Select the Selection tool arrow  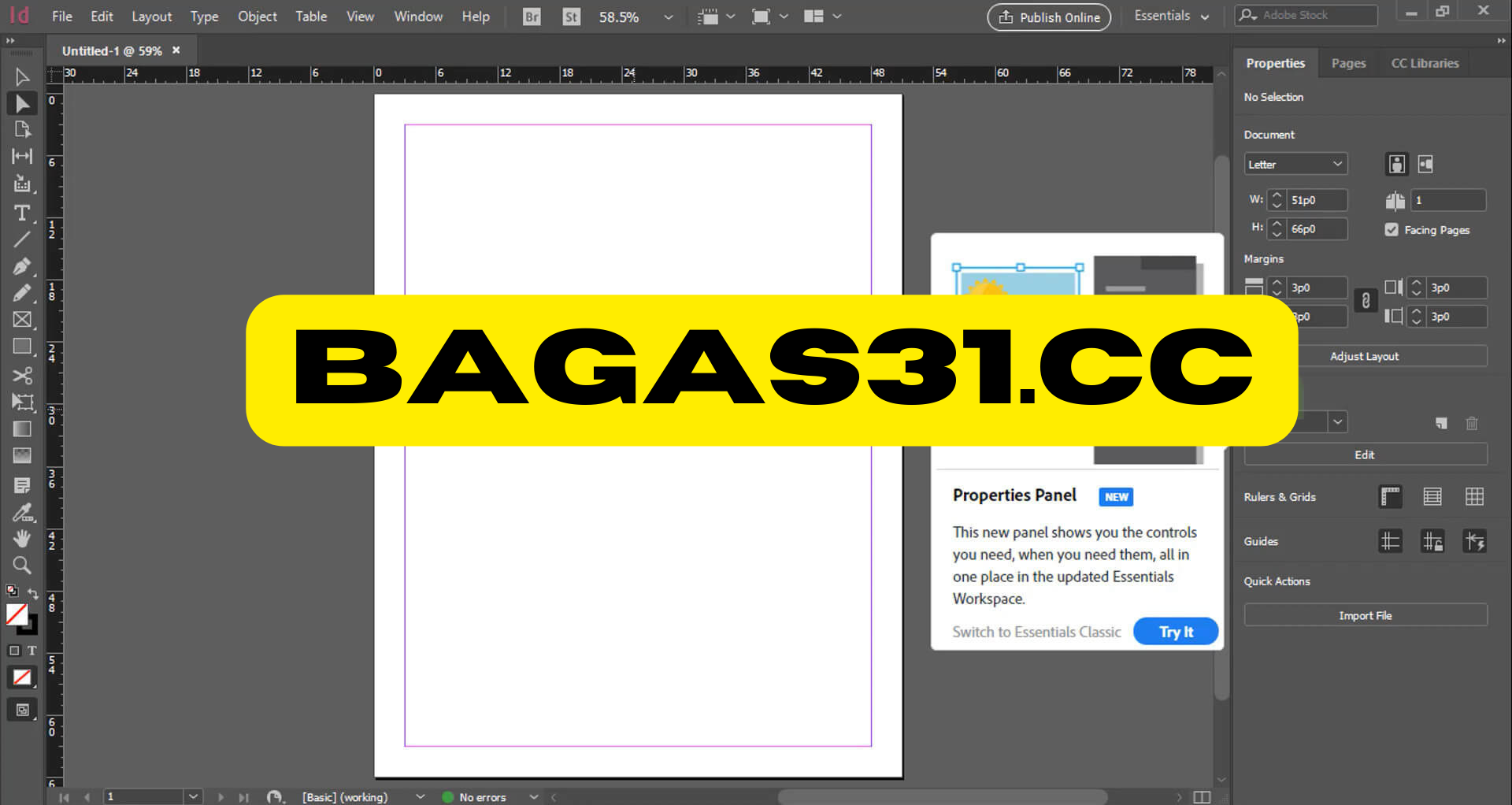pyautogui.click(x=21, y=76)
